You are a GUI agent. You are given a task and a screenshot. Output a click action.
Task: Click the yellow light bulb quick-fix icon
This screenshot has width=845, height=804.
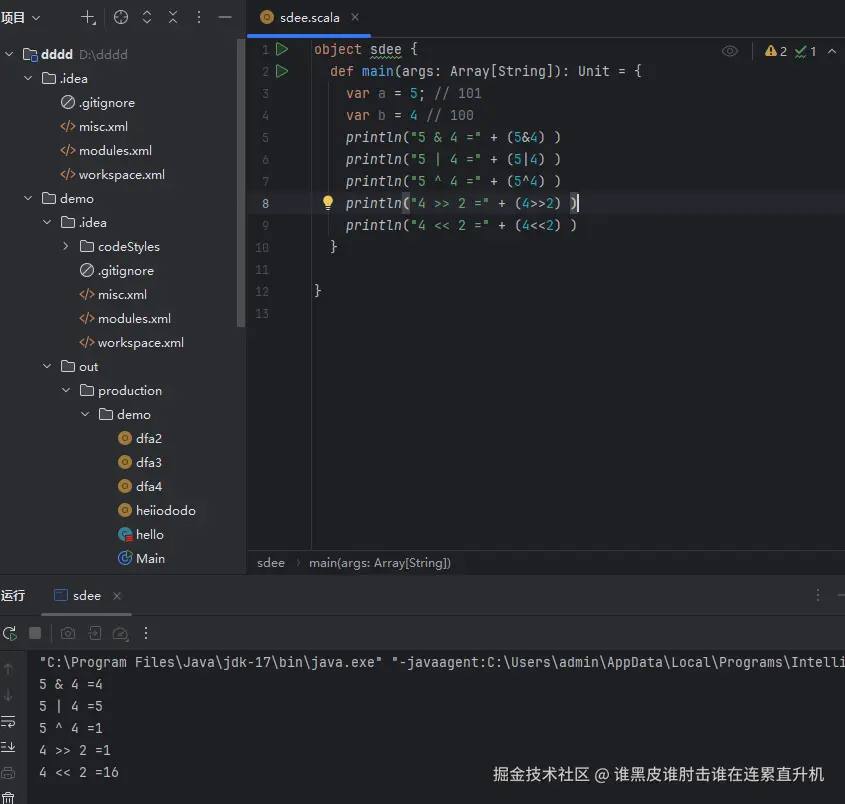coord(327,203)
